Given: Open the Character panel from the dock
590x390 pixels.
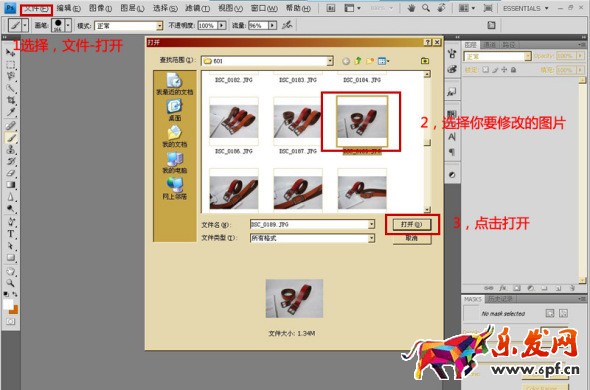Looking at the screenshot, I should click(452, 137).
